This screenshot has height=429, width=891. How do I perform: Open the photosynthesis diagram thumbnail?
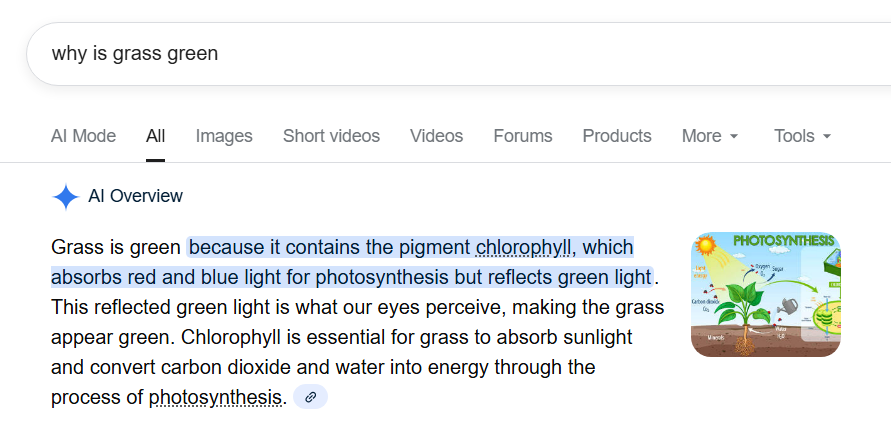(x=751, y=294)
